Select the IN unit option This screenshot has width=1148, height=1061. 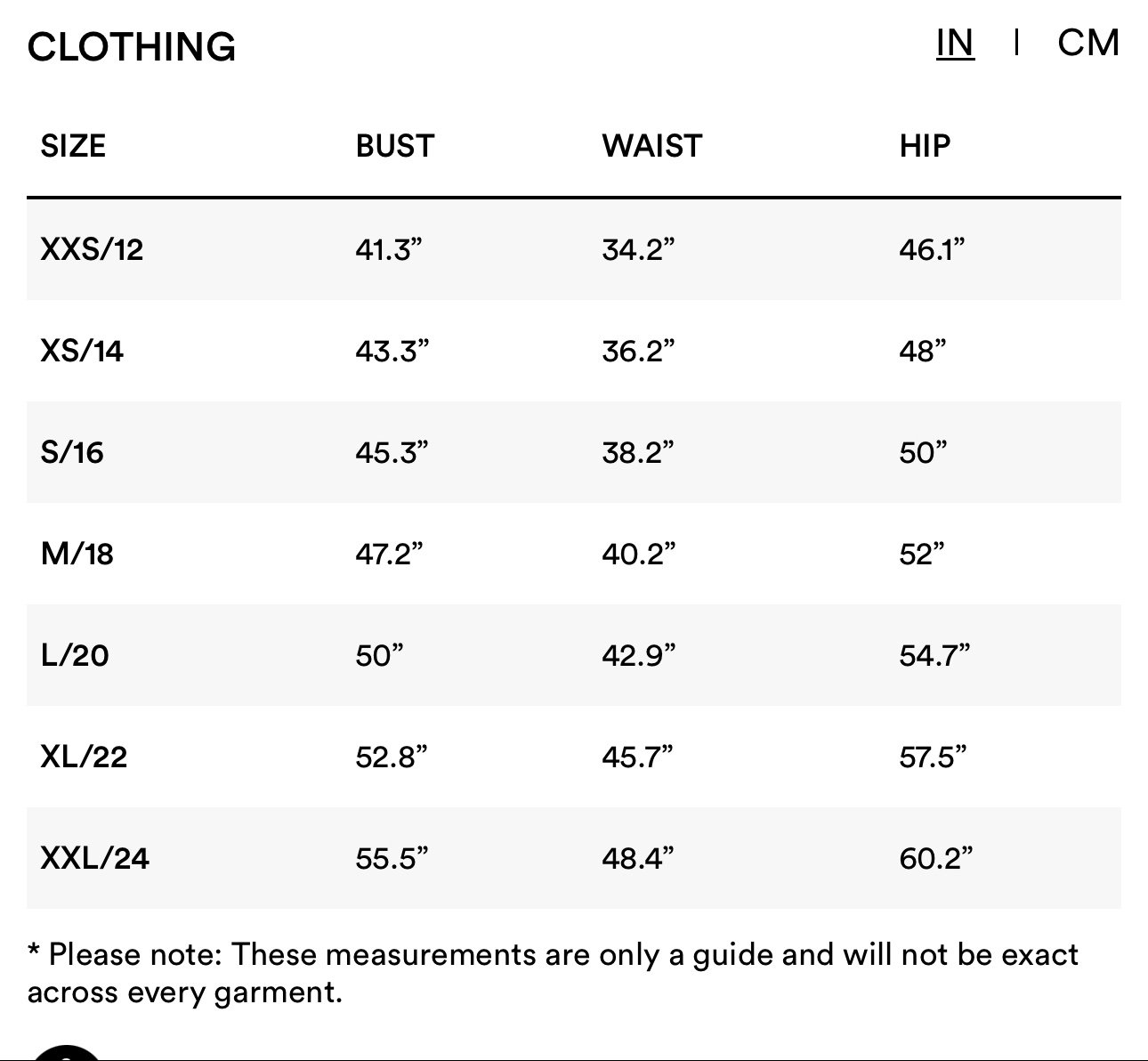tap(955, 43)
